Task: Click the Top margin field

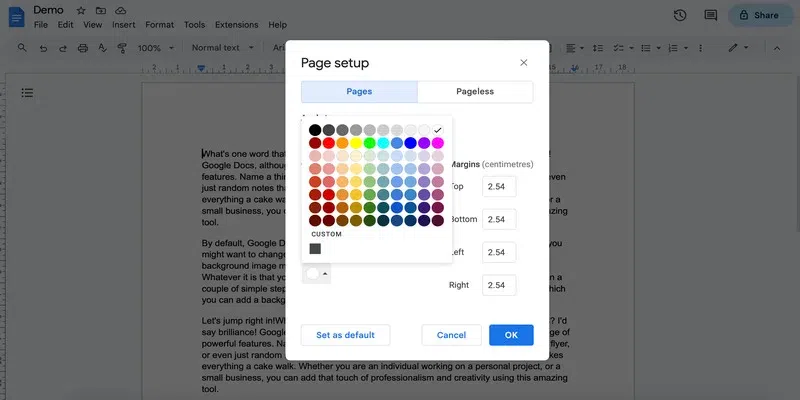Action: [499, 187]
